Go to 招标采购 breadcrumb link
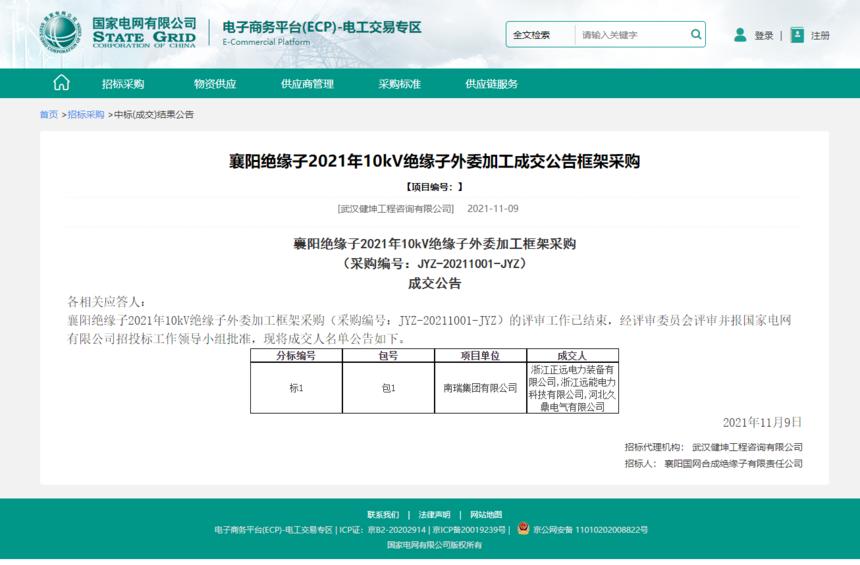 click(86, 115)
